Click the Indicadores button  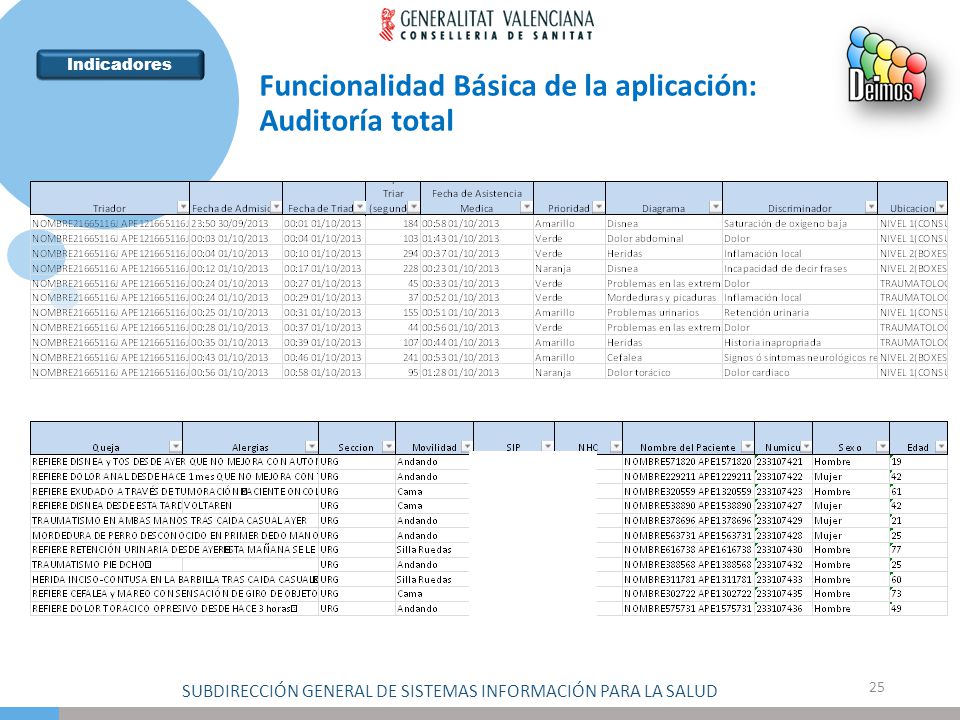(120, 64)
